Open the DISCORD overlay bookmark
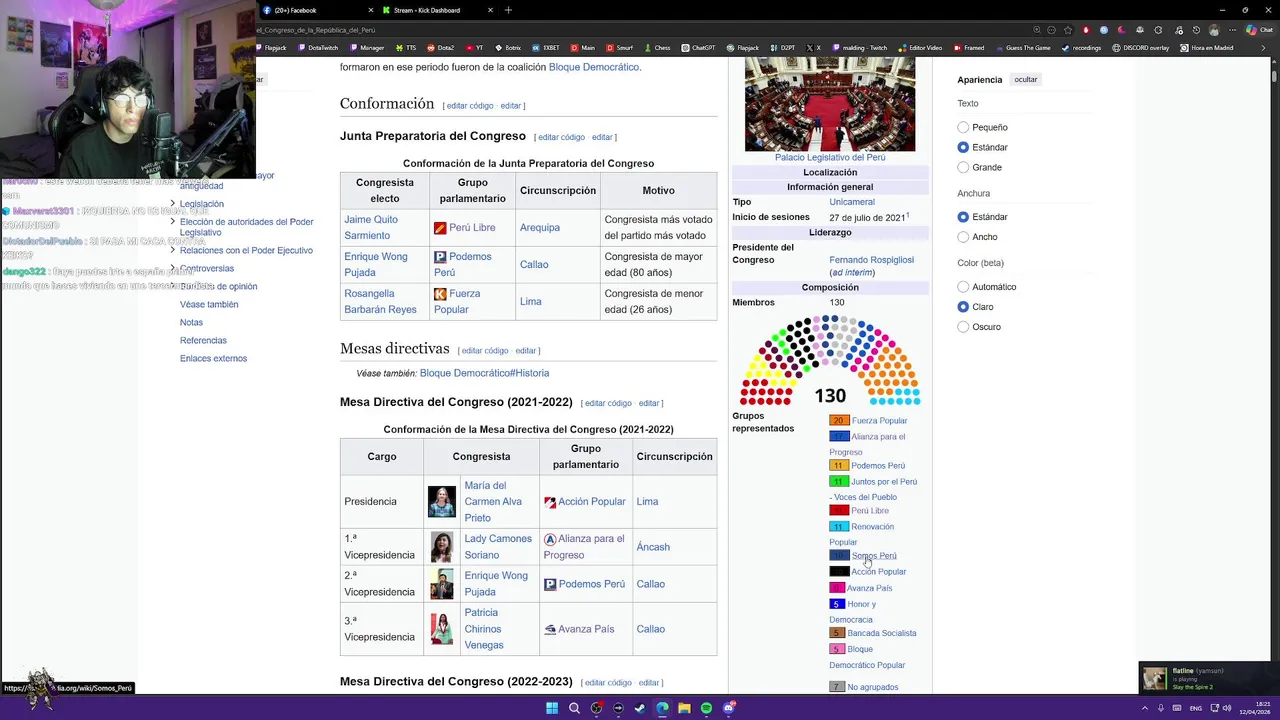Screen dimensions: 1280x720 click(x=1141, y=48)
